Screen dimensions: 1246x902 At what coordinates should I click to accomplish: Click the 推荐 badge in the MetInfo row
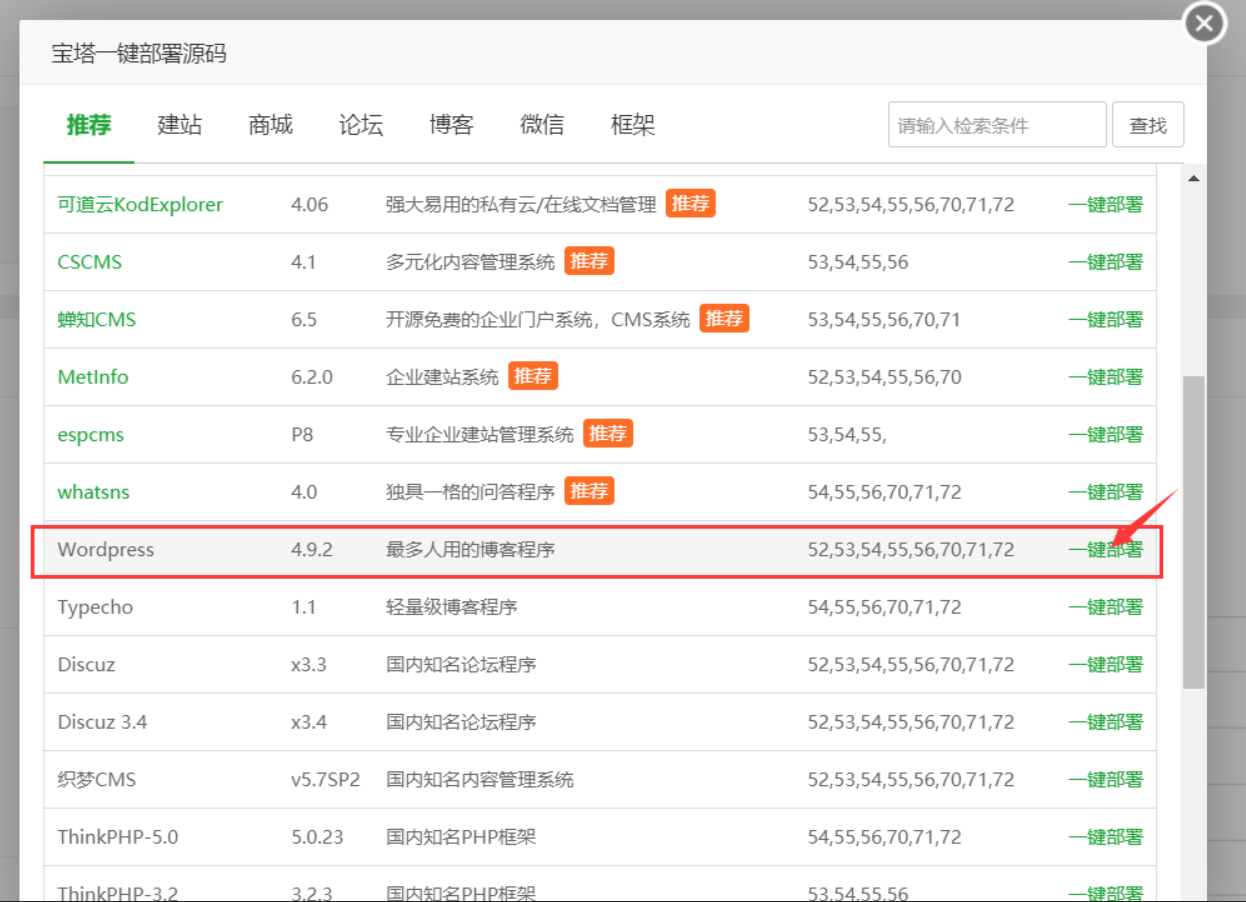pos(533,376)
